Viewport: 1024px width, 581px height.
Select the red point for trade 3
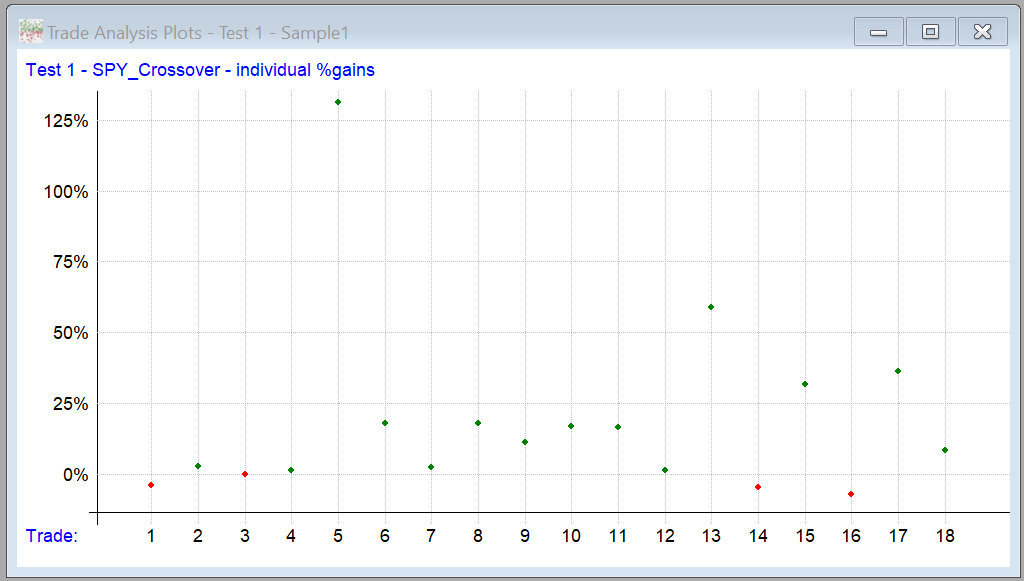point(245,474)
